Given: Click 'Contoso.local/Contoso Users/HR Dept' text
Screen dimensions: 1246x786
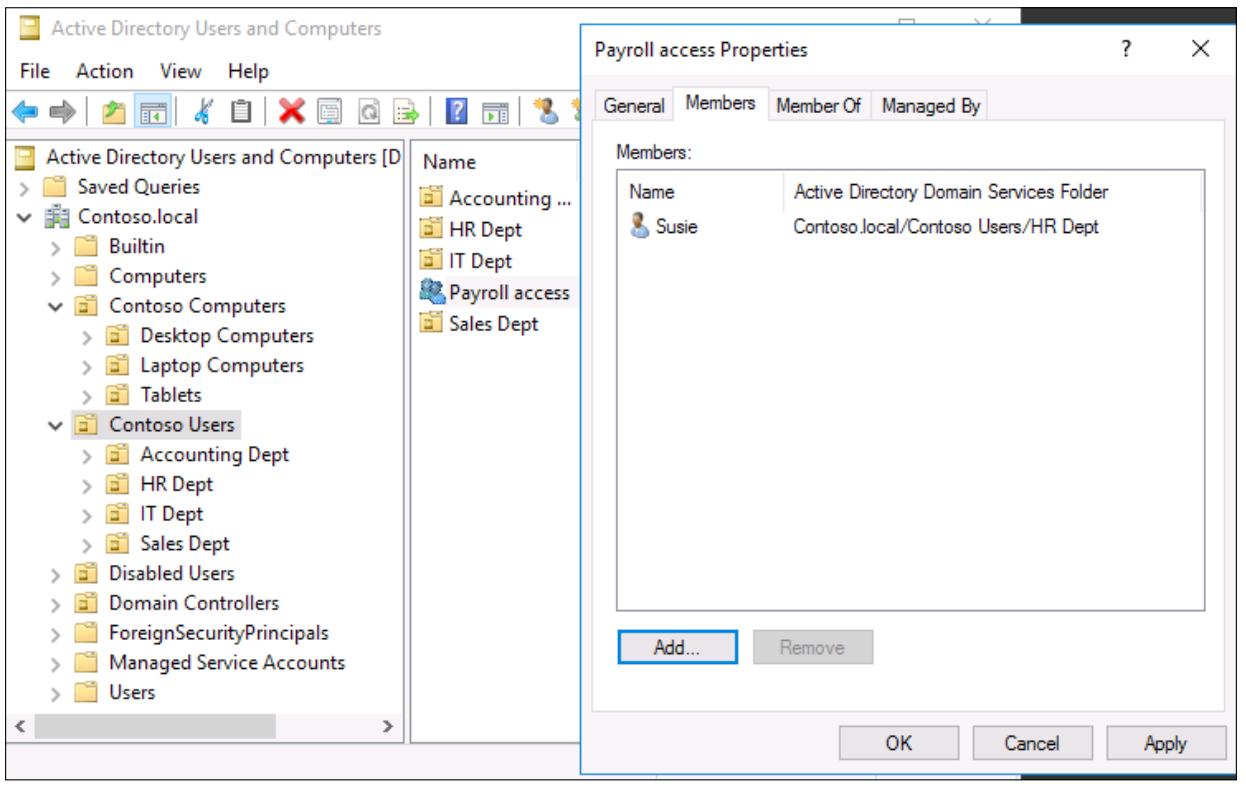Looking at the screenshot, I should pyautogui.click(x=945, y=227).
